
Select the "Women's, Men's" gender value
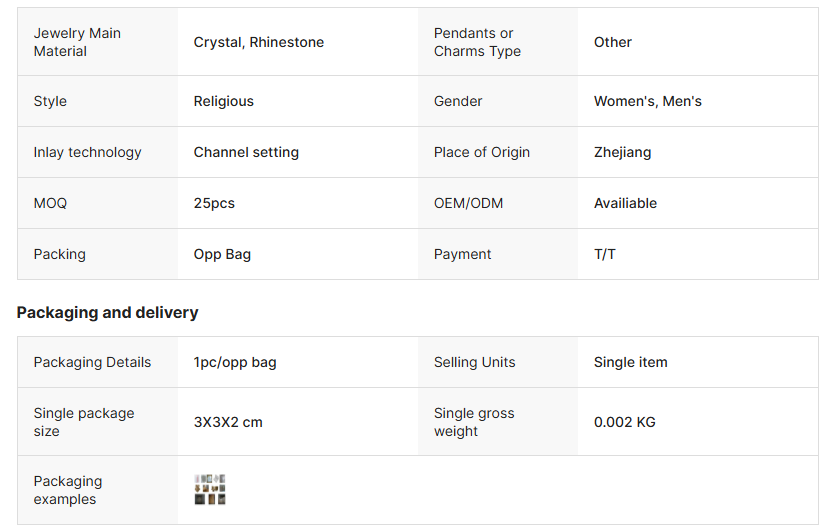pyautogui.click(x=648, y=101)
